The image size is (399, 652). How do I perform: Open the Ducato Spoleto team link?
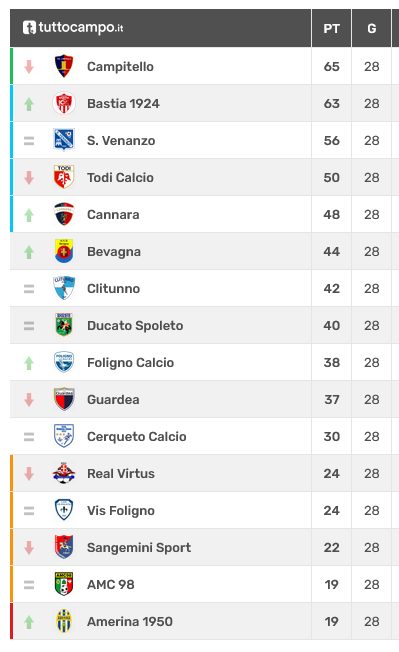[135, 326]
